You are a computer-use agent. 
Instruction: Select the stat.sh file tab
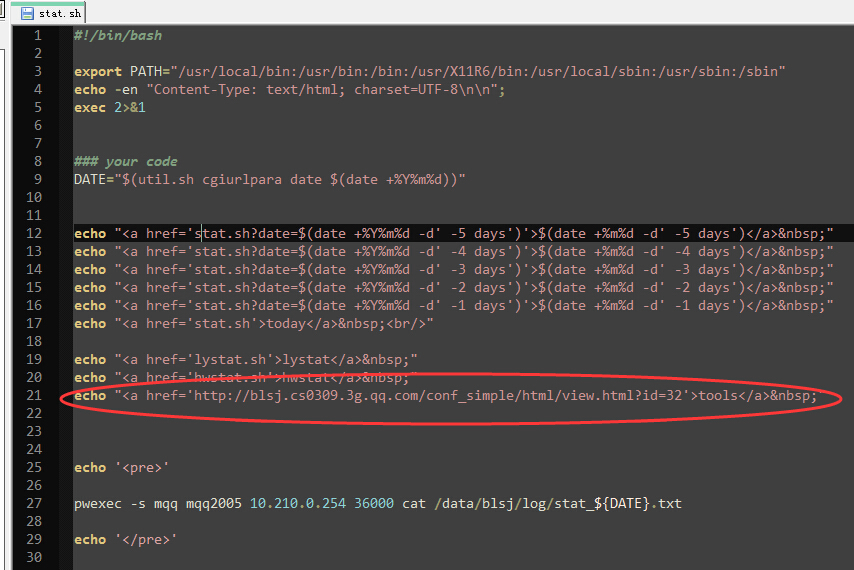pos(50,13)
